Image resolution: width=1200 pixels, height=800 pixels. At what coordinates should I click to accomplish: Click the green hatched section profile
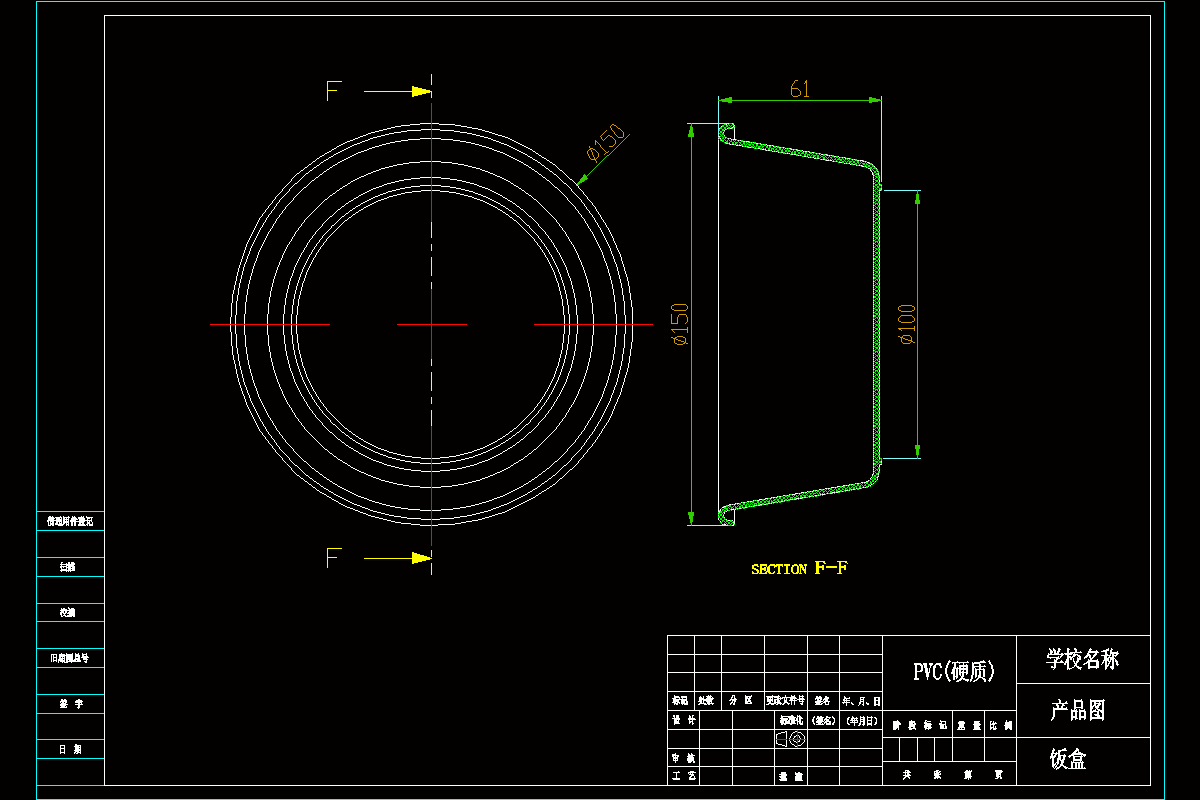tap(879, 324)
